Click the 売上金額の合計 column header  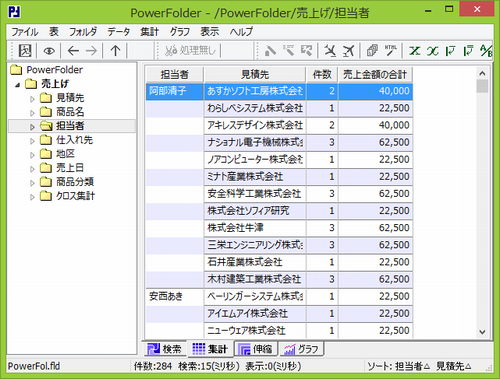point(375,74)
